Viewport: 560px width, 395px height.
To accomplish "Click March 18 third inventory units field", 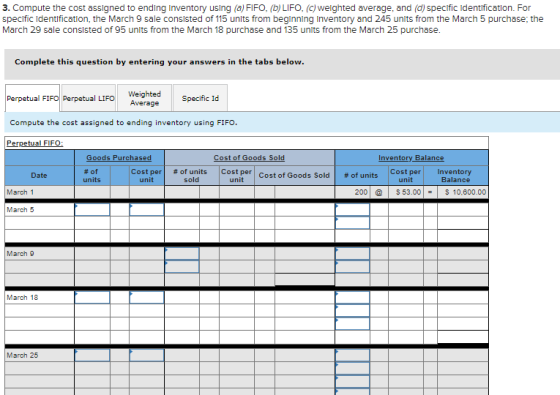I will coord(352,324).
